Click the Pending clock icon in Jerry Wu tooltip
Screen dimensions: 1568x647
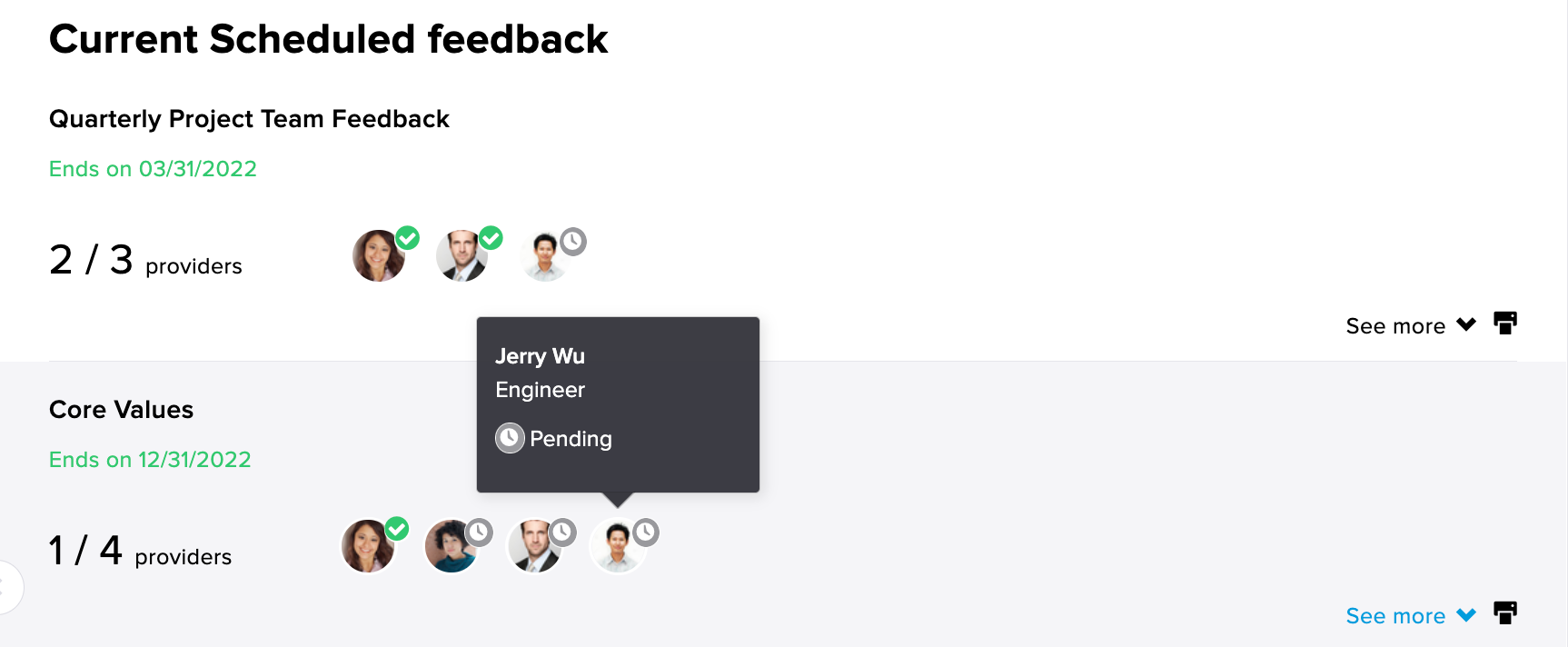point(510,438)
